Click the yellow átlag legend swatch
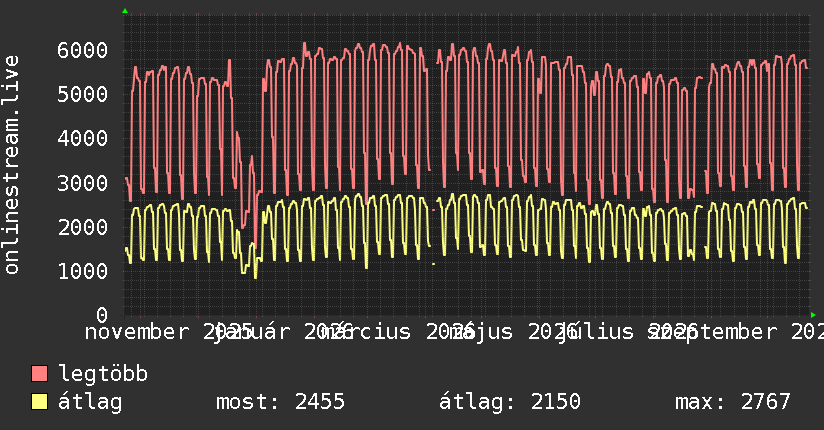824x430 pixels. point(39,402)
